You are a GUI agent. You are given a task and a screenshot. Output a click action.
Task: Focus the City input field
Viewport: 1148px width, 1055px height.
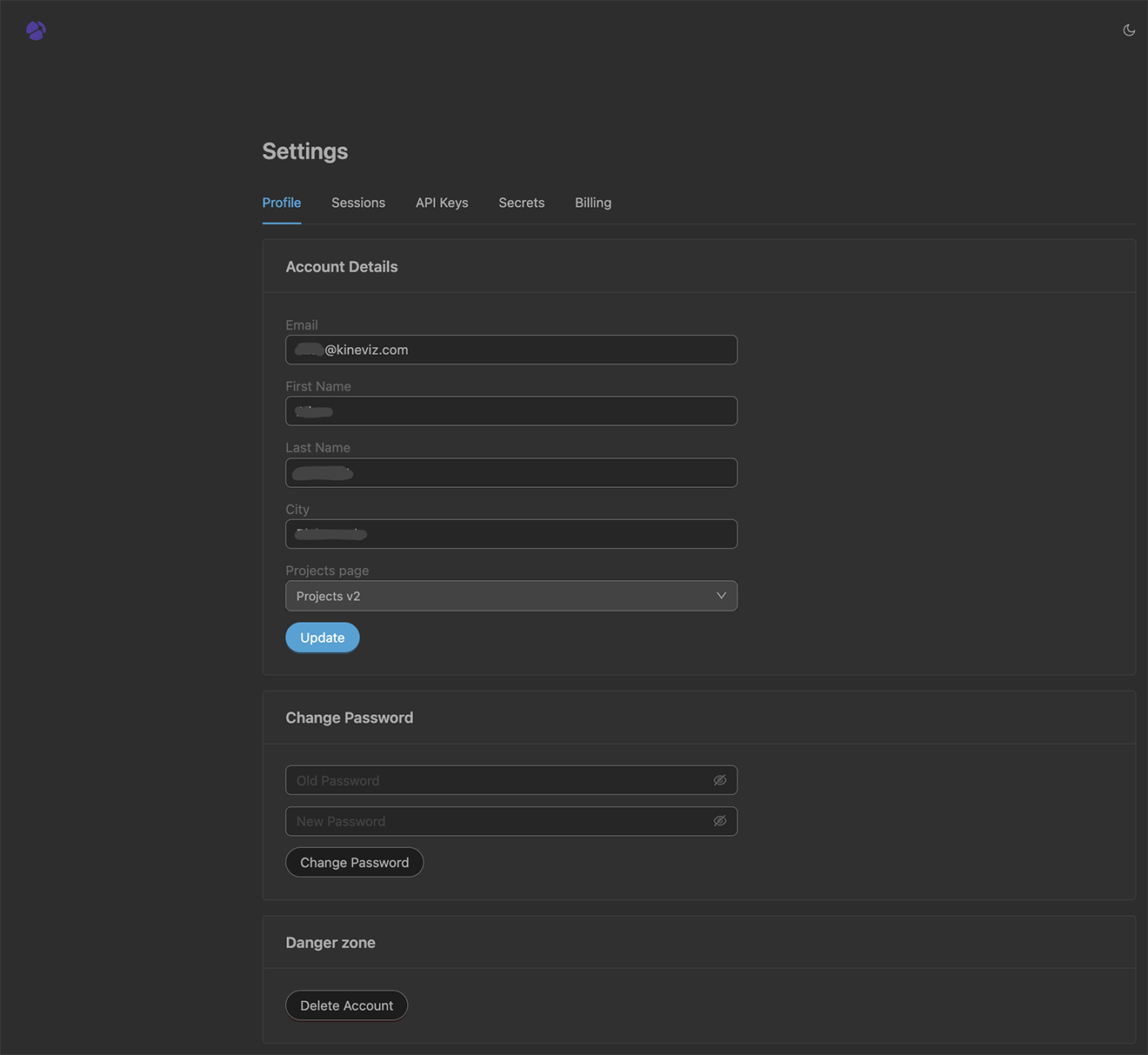(x=511, y=534)
